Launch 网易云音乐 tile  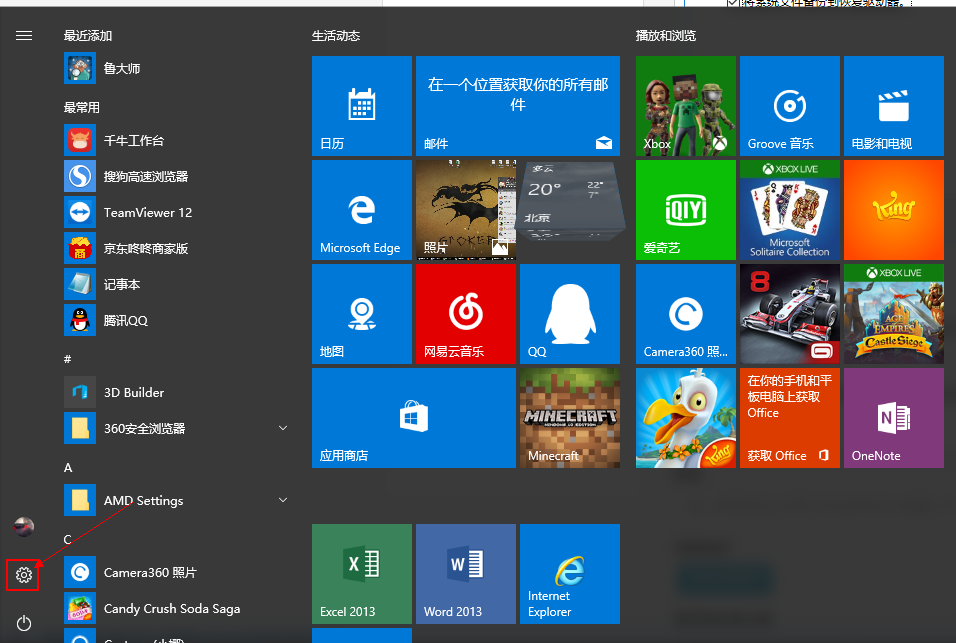tap(466, 314)
